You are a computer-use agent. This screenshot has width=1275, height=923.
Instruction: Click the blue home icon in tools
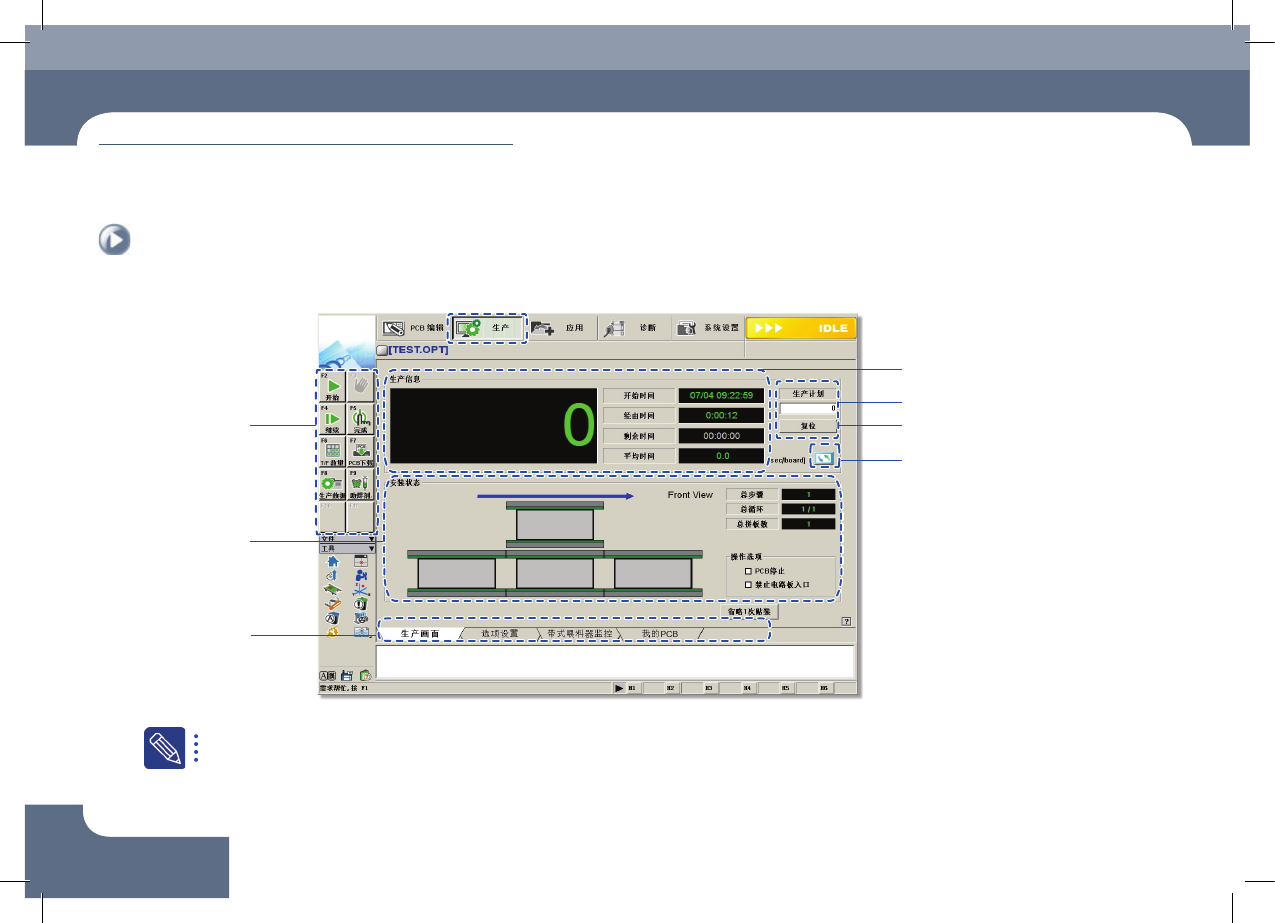(x=334, y=561)
